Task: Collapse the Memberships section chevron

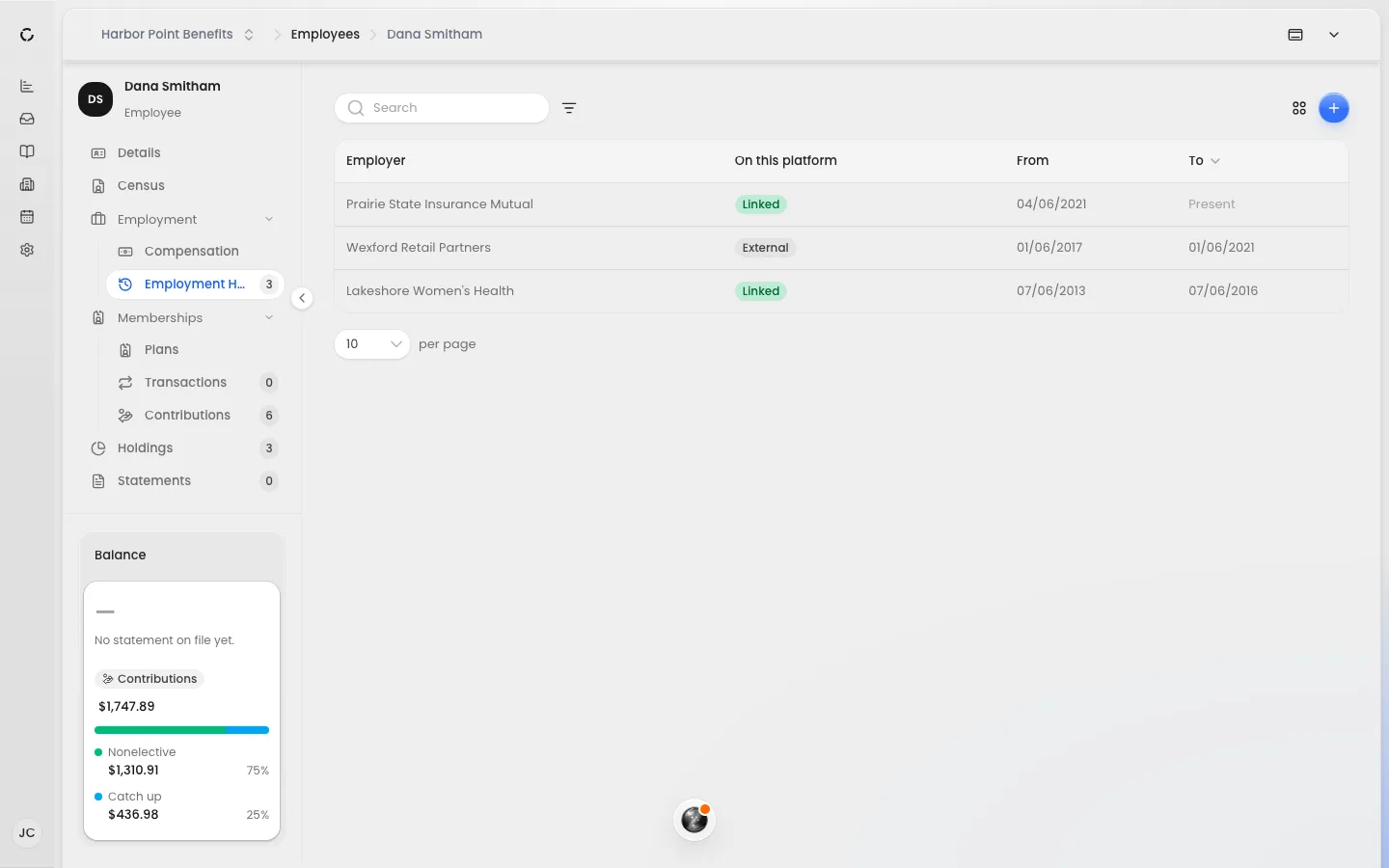Action: [x=269, y=317]
